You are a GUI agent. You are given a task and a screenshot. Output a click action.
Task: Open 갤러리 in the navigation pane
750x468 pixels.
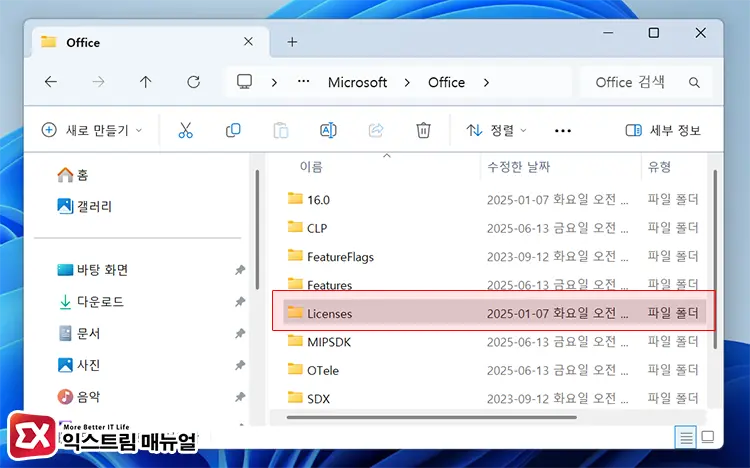point(84,206)
